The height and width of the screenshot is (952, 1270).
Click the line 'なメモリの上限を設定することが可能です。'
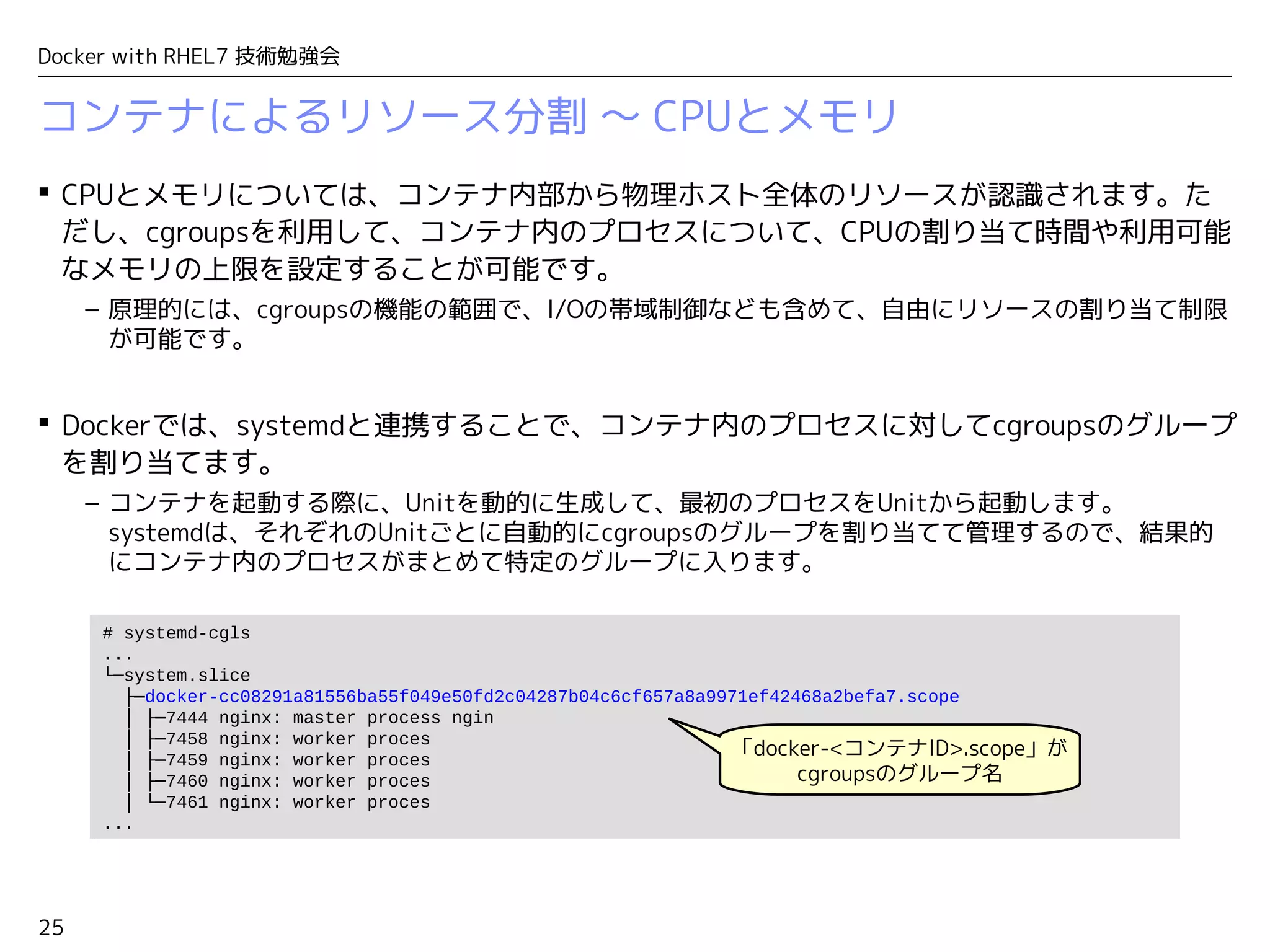click(337, 268)
